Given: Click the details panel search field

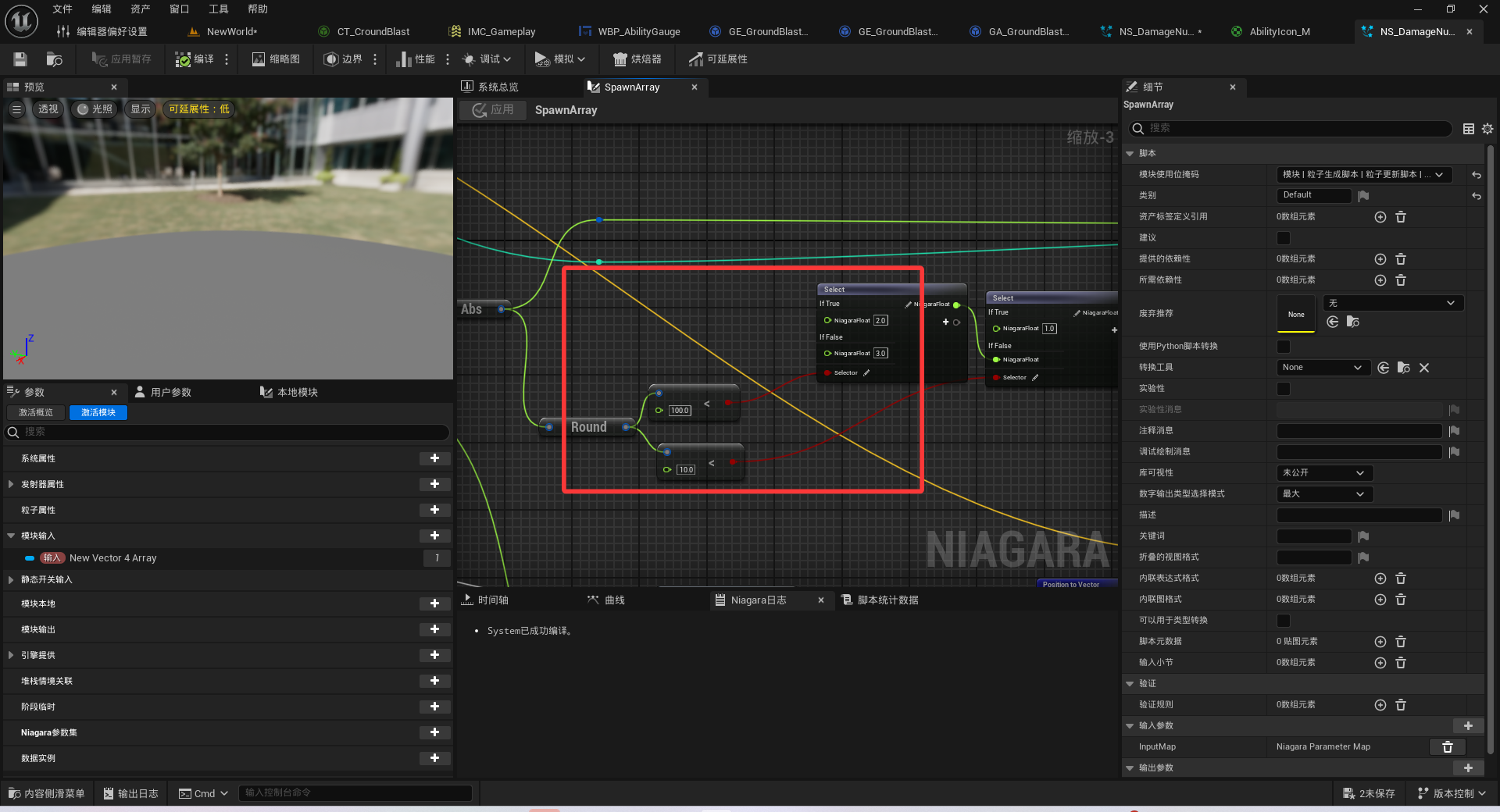Looking at the screenshot, I should click(1289, 128).
